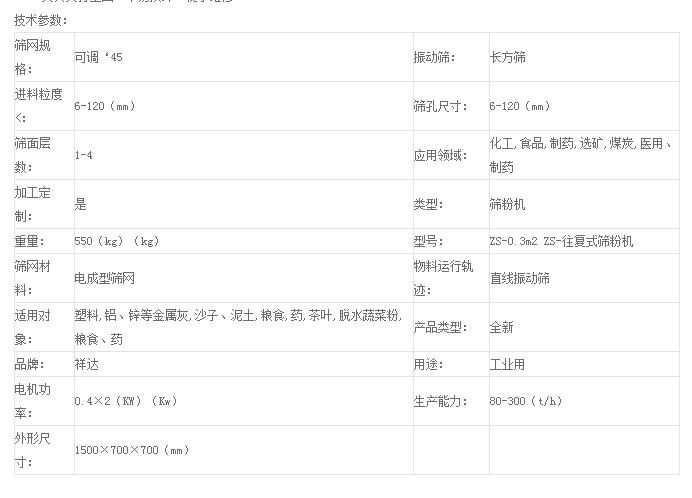Select the 直线振动筛 value cell
Viewport: 692px width, 498px height.
point(520,278)
